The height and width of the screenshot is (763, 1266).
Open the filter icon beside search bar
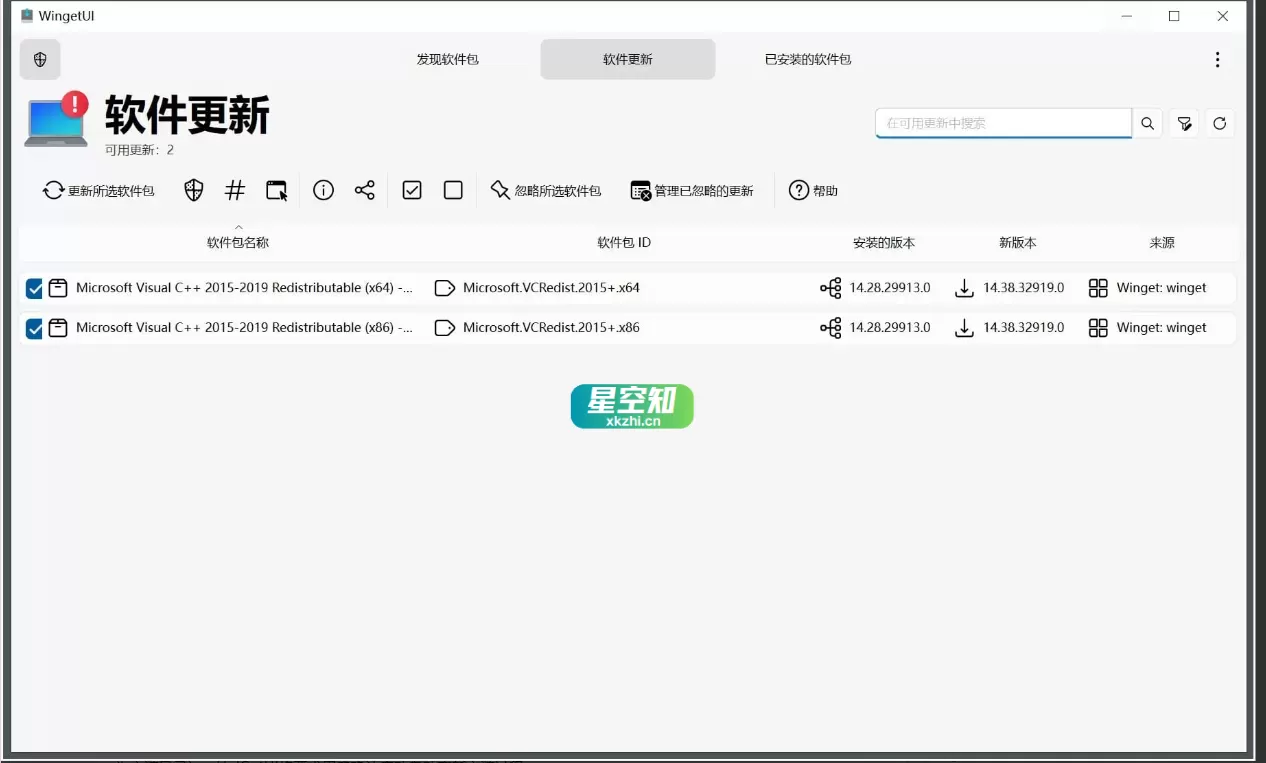1184,123
